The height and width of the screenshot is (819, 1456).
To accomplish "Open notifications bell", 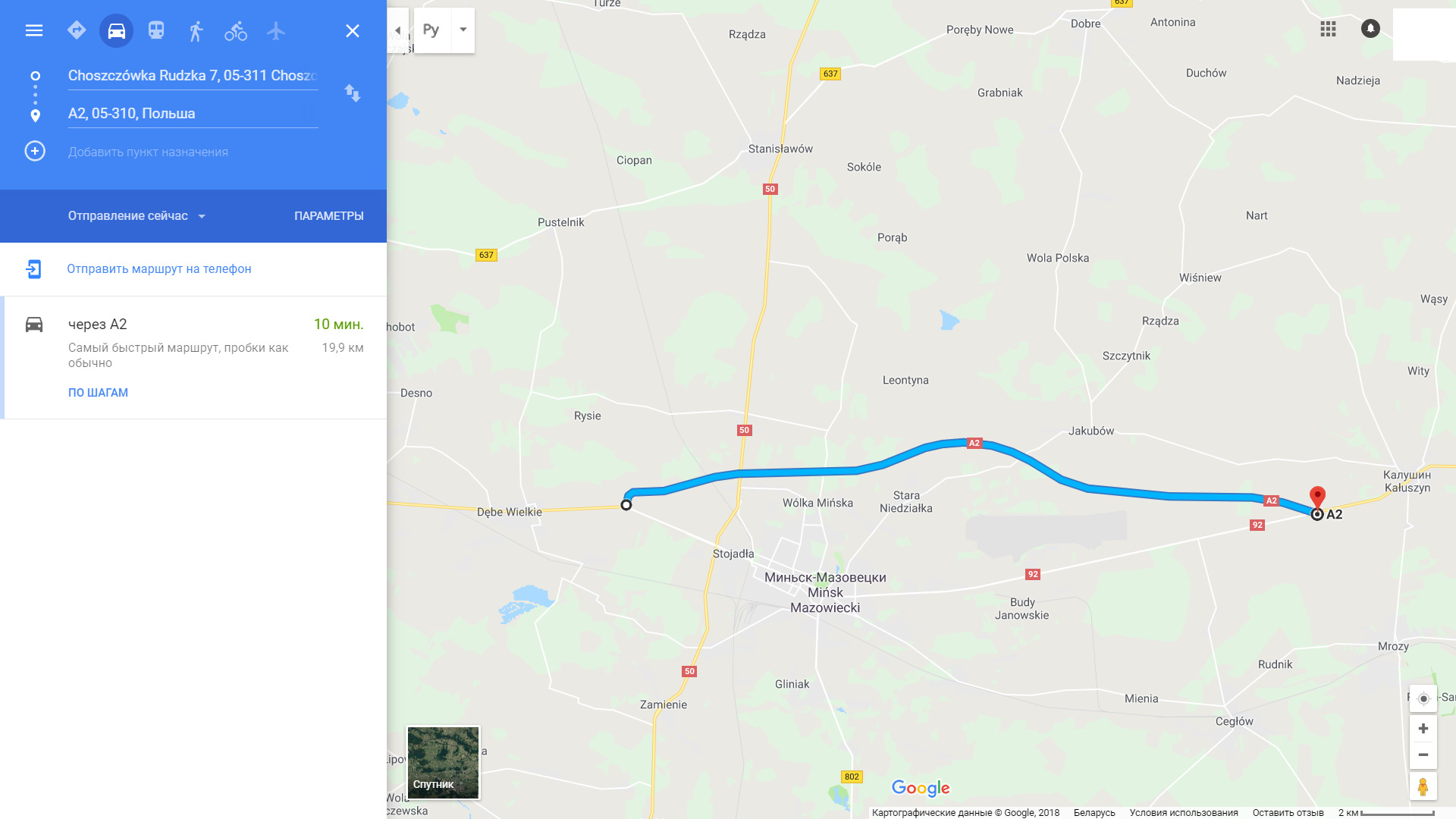I will [x=1370, y=29].
